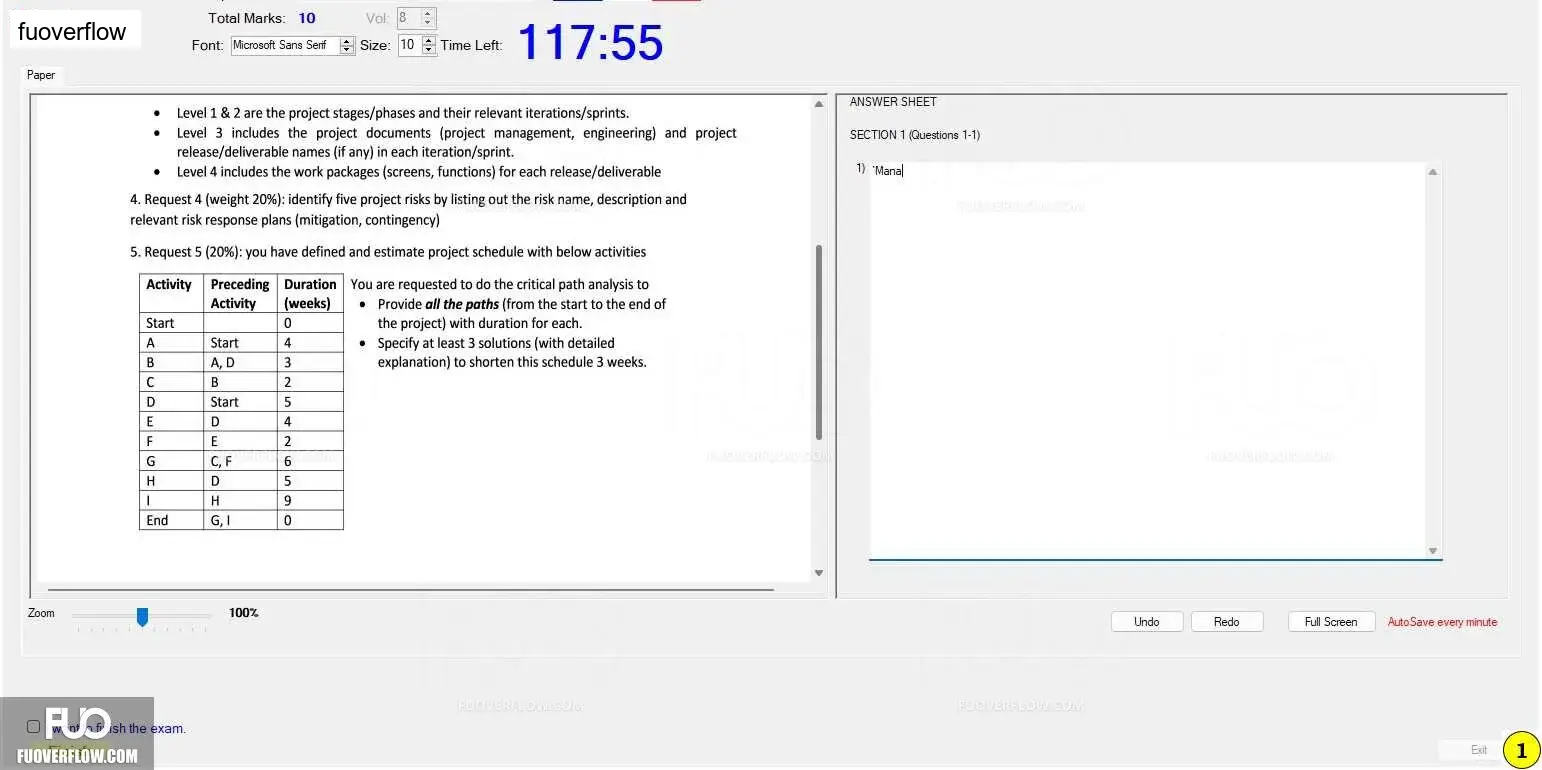1542x770 pixels.
Task: Click 'SECTION 1 (Questions 1-1)' label
Action: point(915,135)
